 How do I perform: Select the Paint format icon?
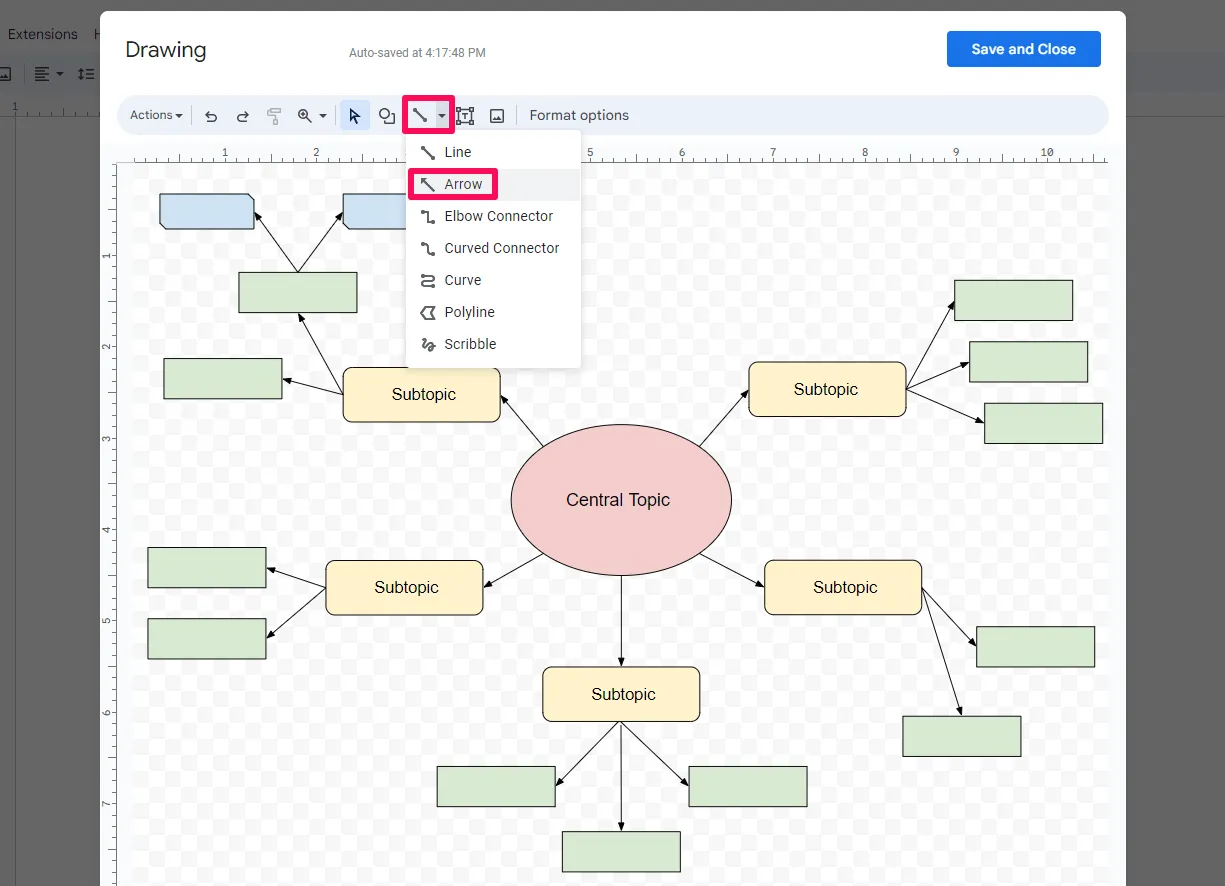[274, 116]
